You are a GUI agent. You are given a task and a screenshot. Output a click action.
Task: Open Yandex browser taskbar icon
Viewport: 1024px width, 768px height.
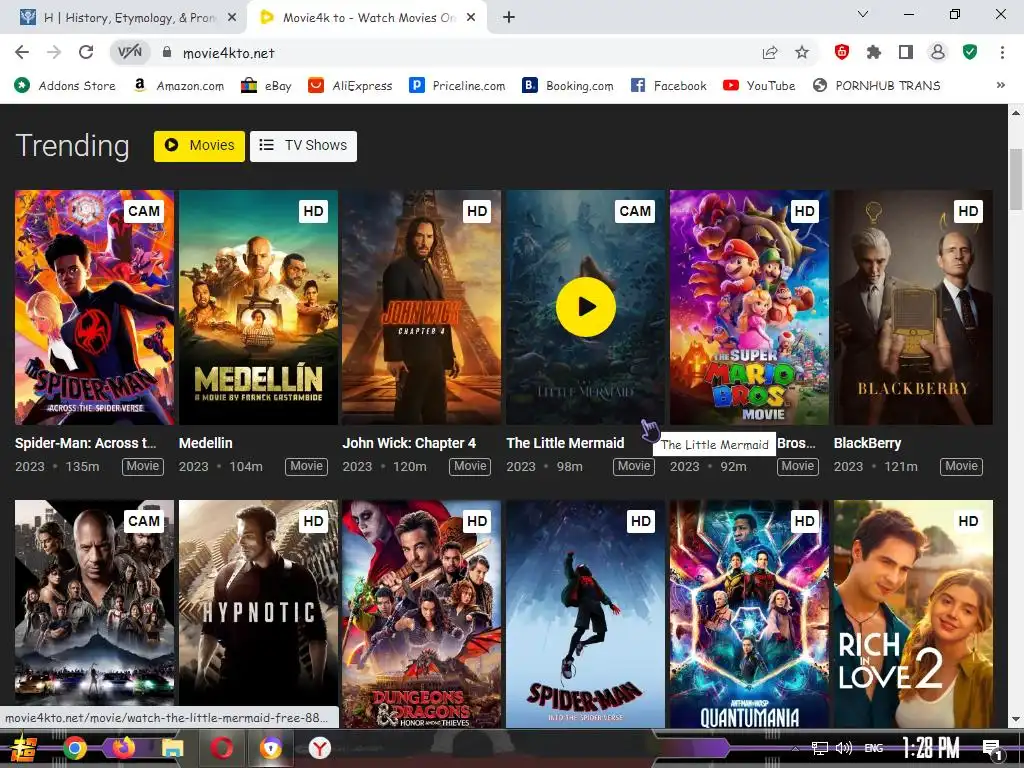319,748
